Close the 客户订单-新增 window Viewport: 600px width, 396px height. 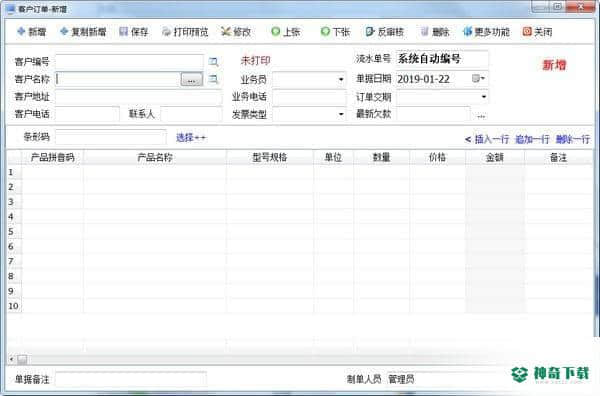[x=579, y=7]
